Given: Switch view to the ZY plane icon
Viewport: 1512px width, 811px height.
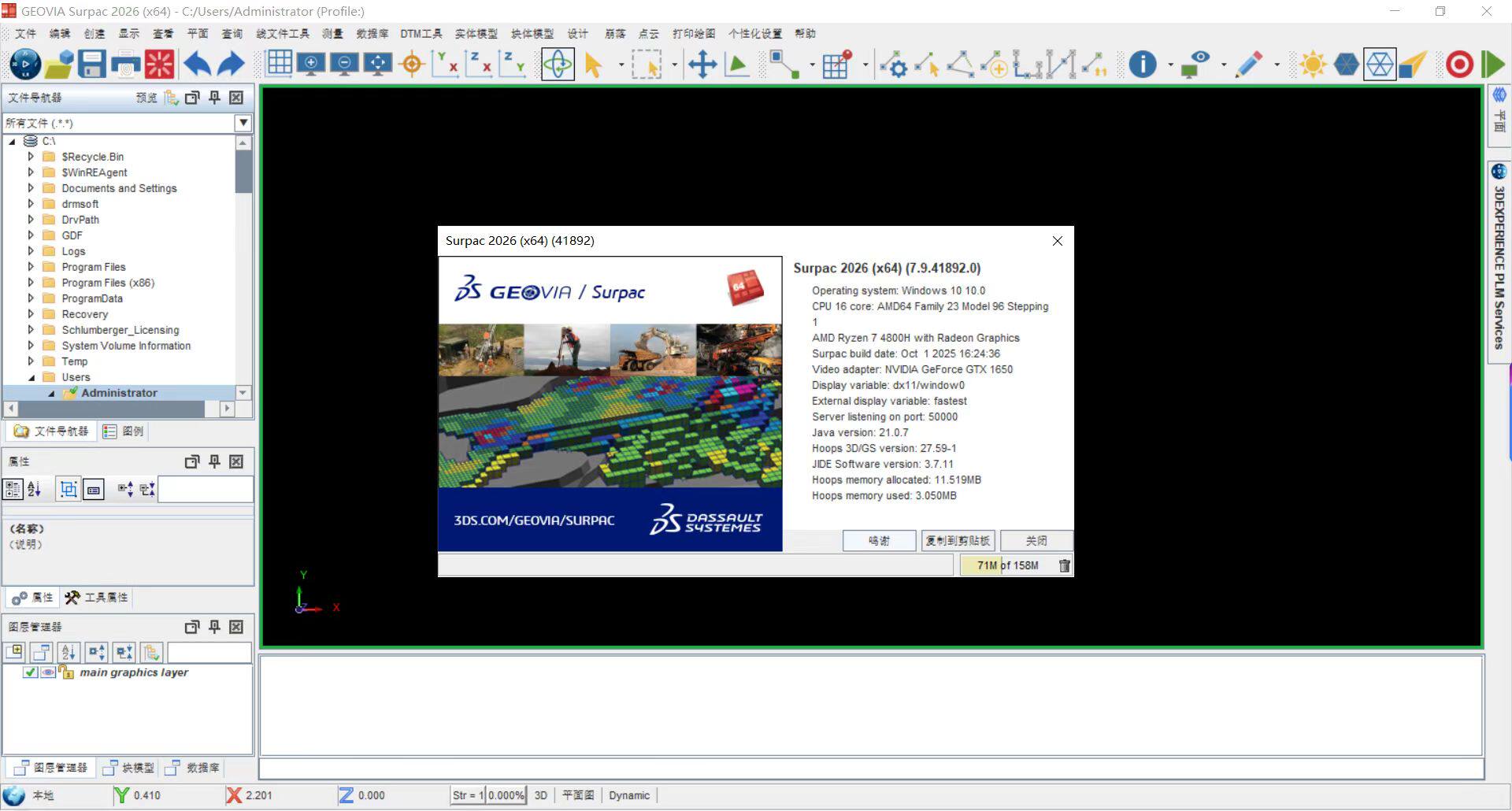Looking at the screenshot, I should coord(512,64).
